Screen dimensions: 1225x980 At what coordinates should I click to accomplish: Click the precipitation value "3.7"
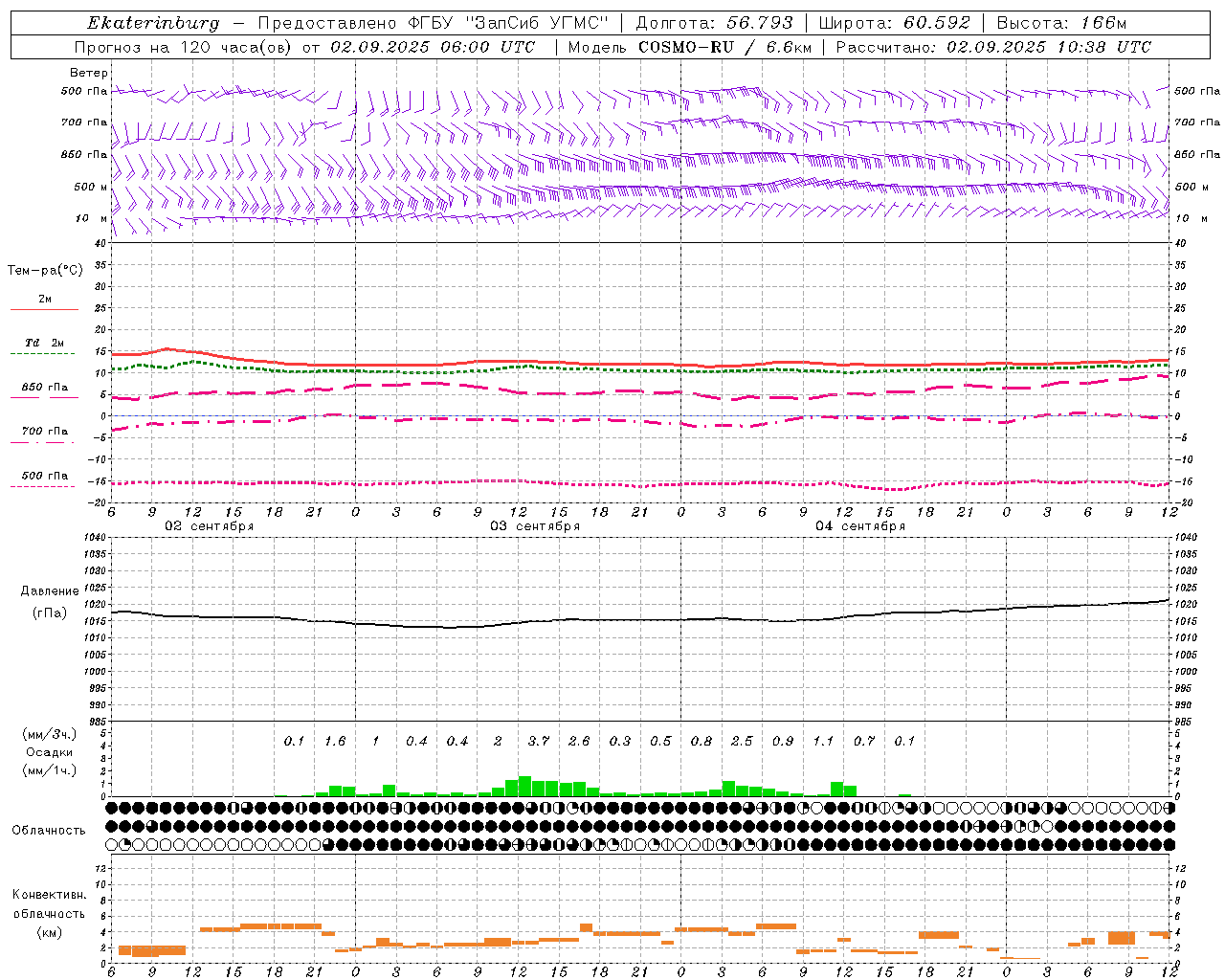(539, 742)
